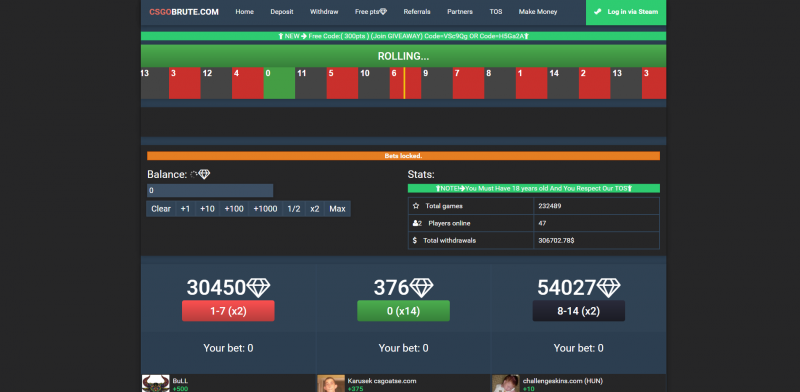Focus the bet amount input field

point(210,190)
